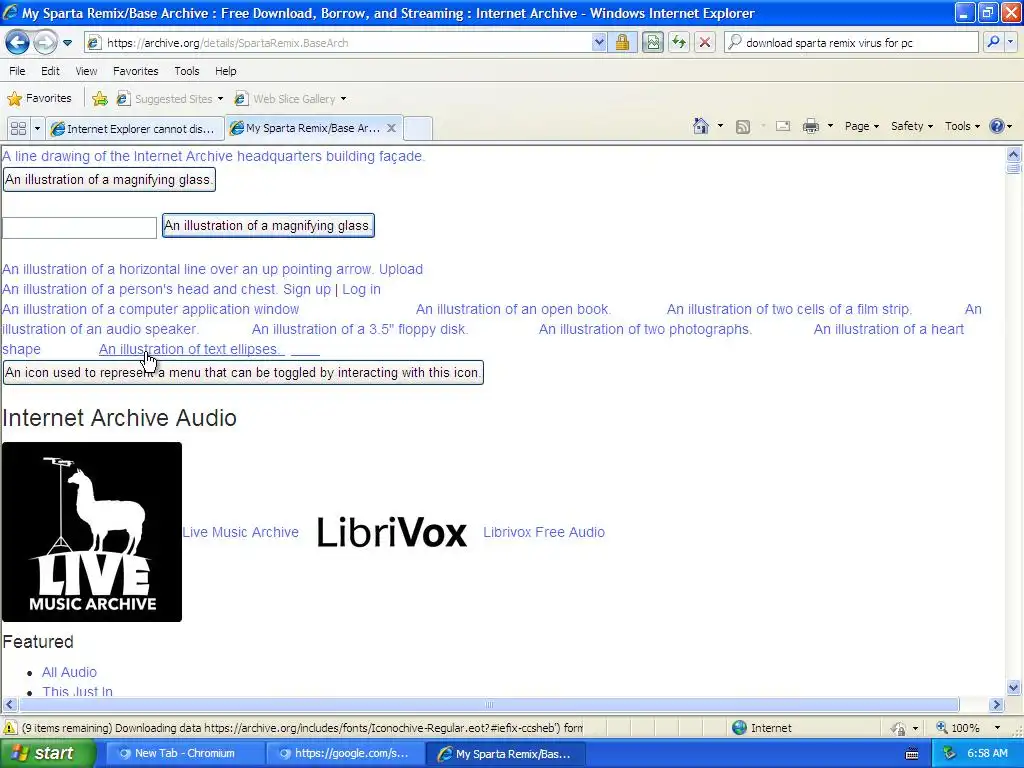Viewport: 1024px width, 768px height.
Task: Click the magnifying glass button beside the text field
Action: pyautogui.click(x=268, y=226)
